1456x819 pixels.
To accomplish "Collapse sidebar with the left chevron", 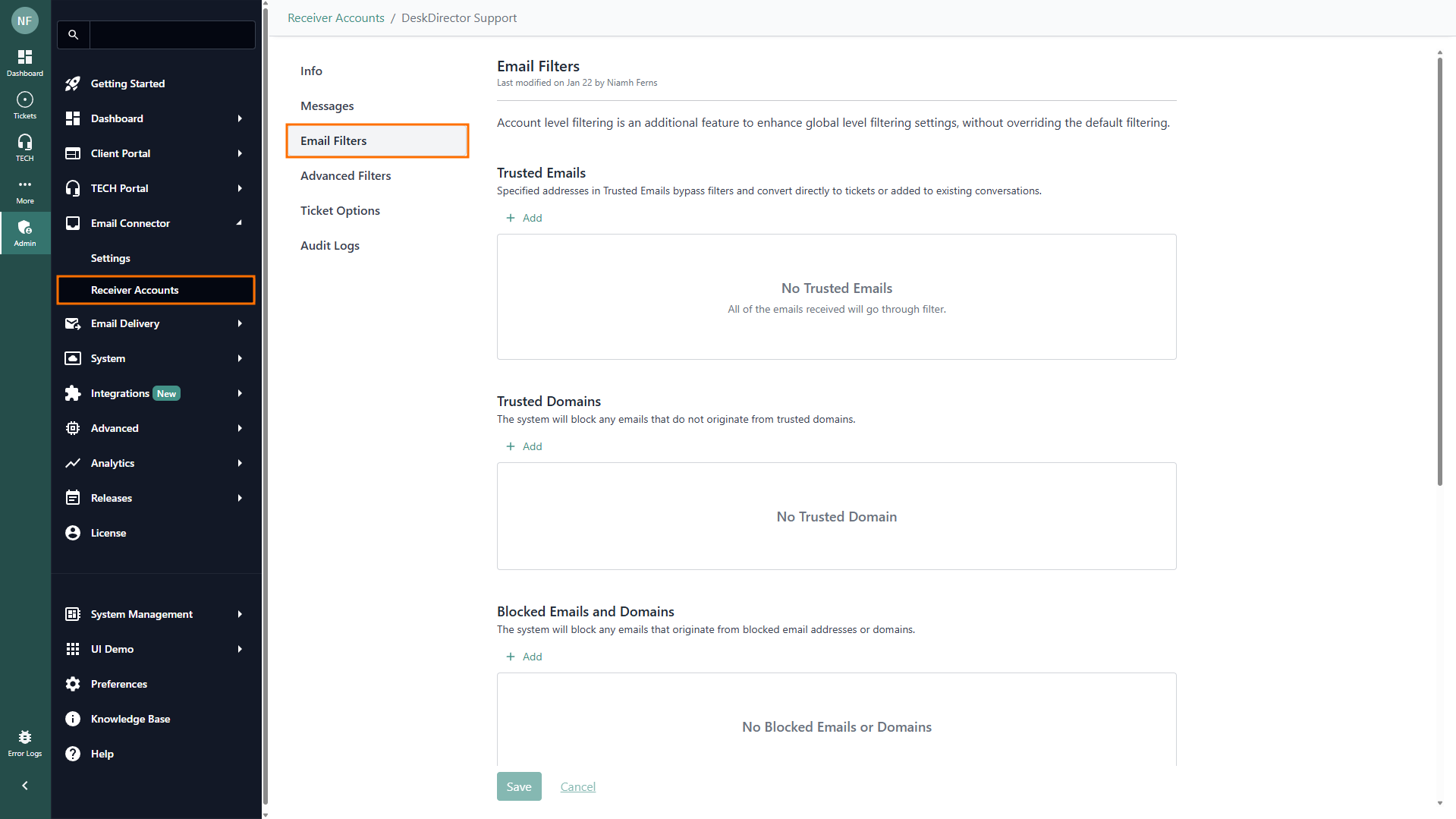I will point(25,786).
